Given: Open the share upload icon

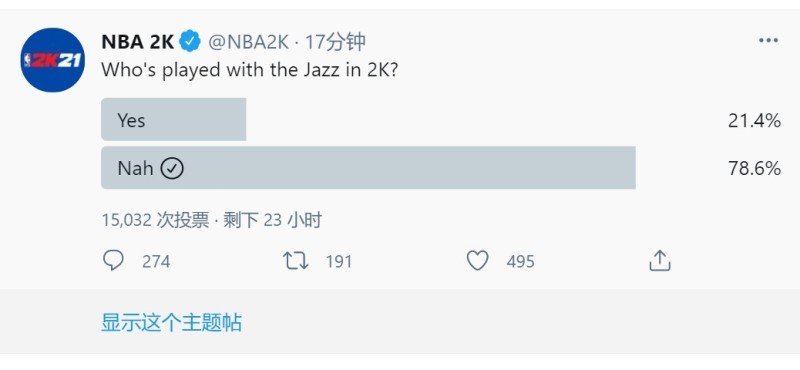Looking at the screenshot, I should (659, 260).
